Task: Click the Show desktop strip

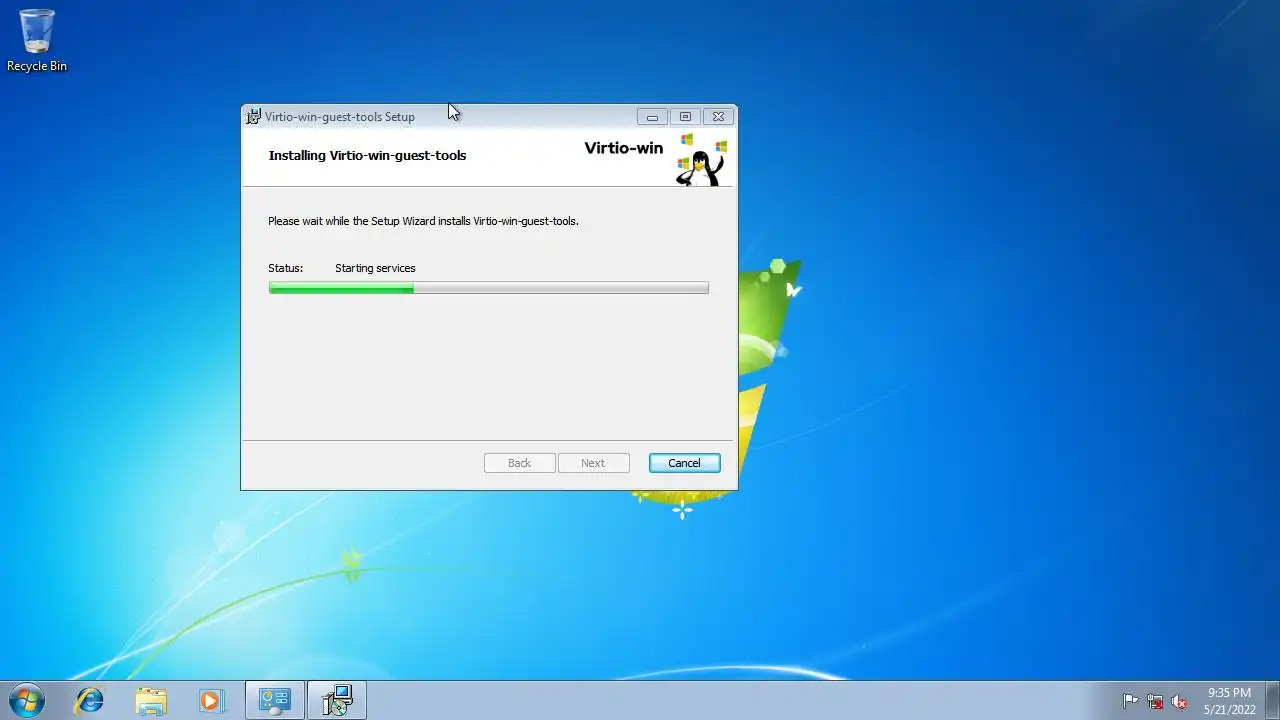Action: 1272,700
